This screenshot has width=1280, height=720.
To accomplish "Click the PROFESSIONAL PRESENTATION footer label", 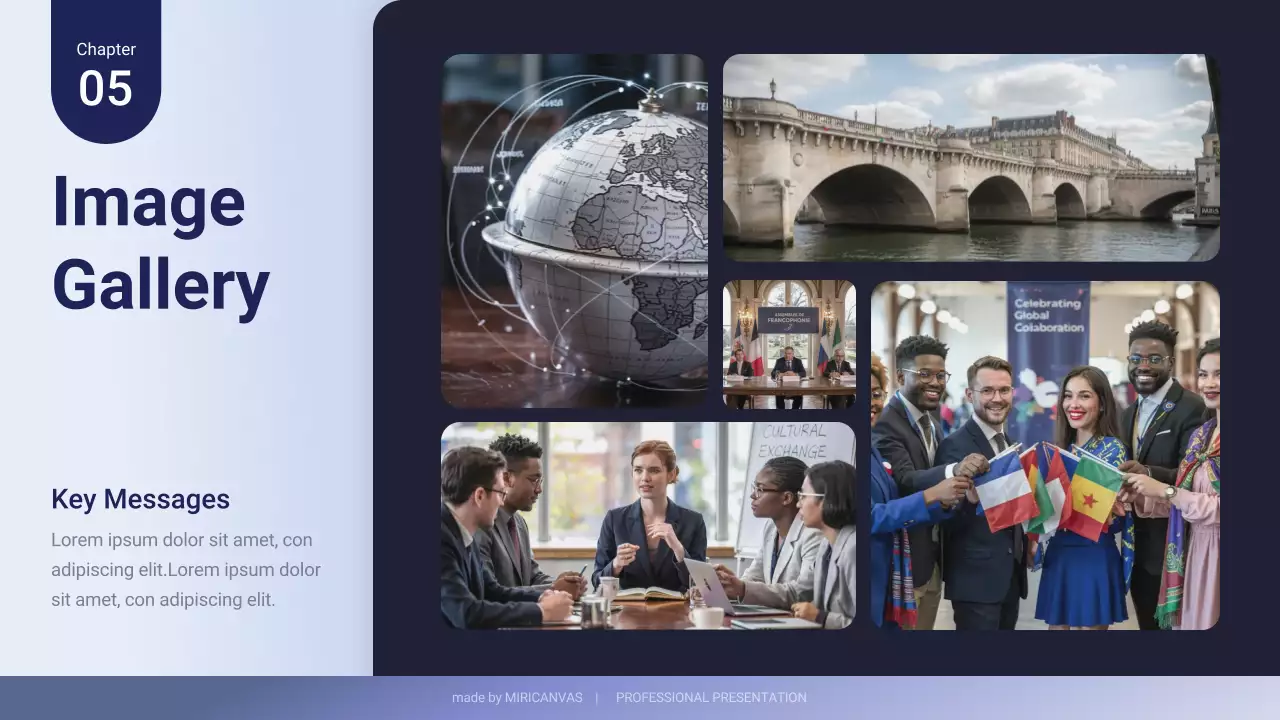I will click(711, 698).
